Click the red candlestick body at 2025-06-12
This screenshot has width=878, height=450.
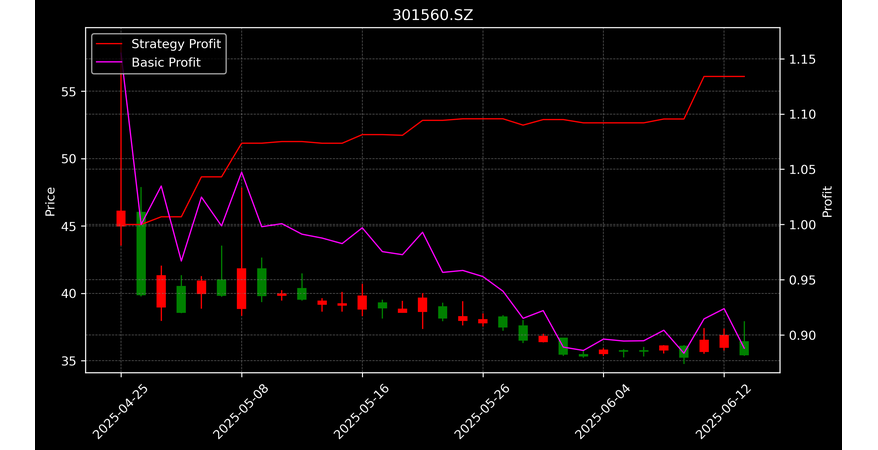coord(724,341)
